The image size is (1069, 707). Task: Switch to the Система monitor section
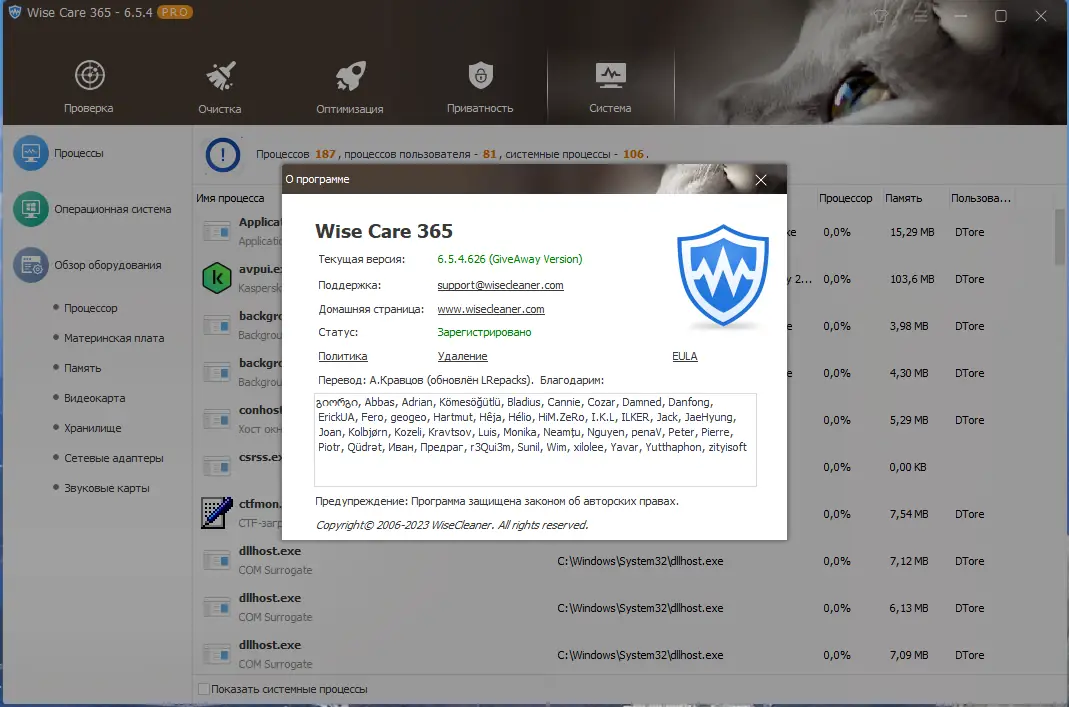pos(610,87)
